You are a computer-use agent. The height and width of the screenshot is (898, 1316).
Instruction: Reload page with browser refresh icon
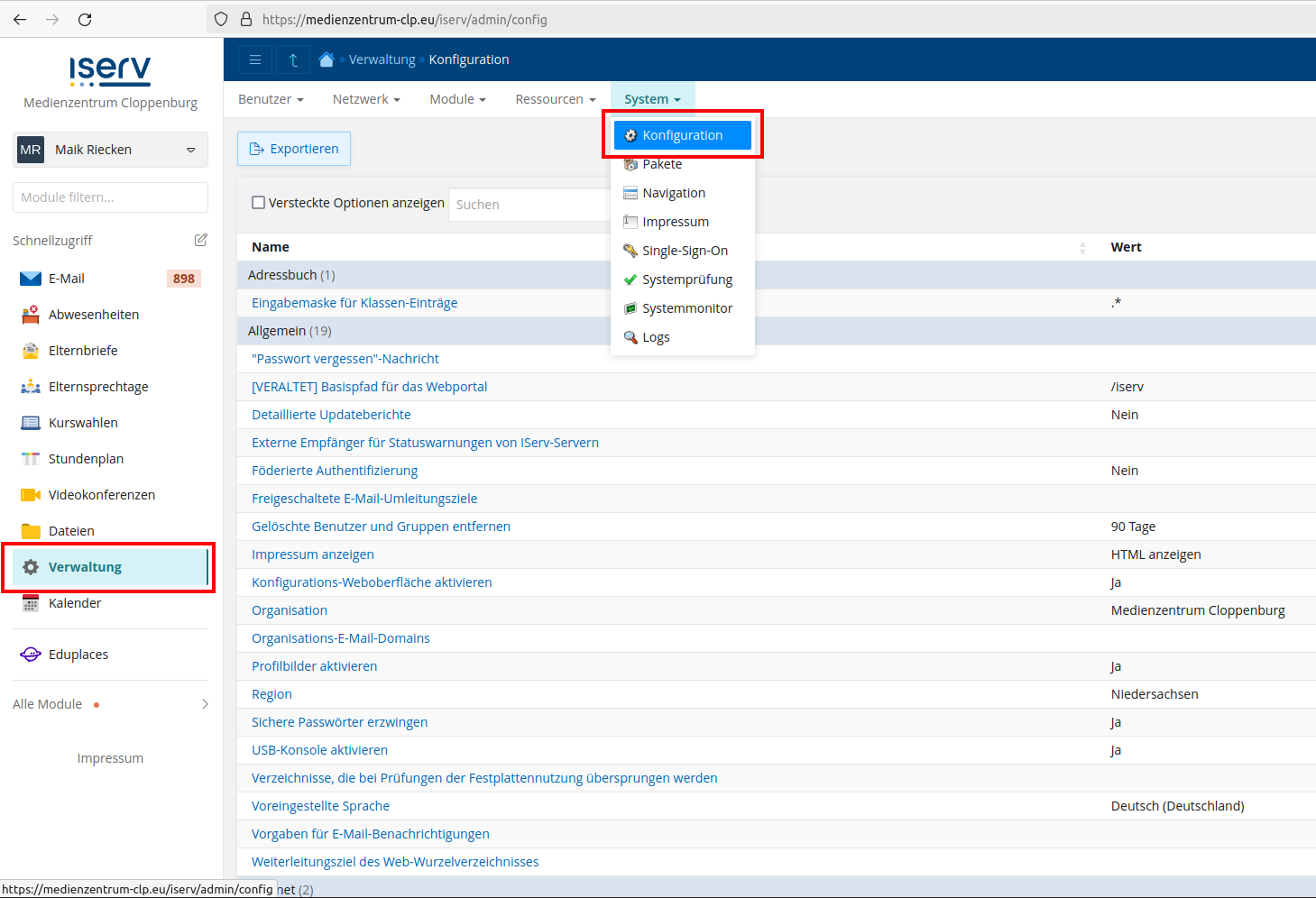(x=85, y=19)
